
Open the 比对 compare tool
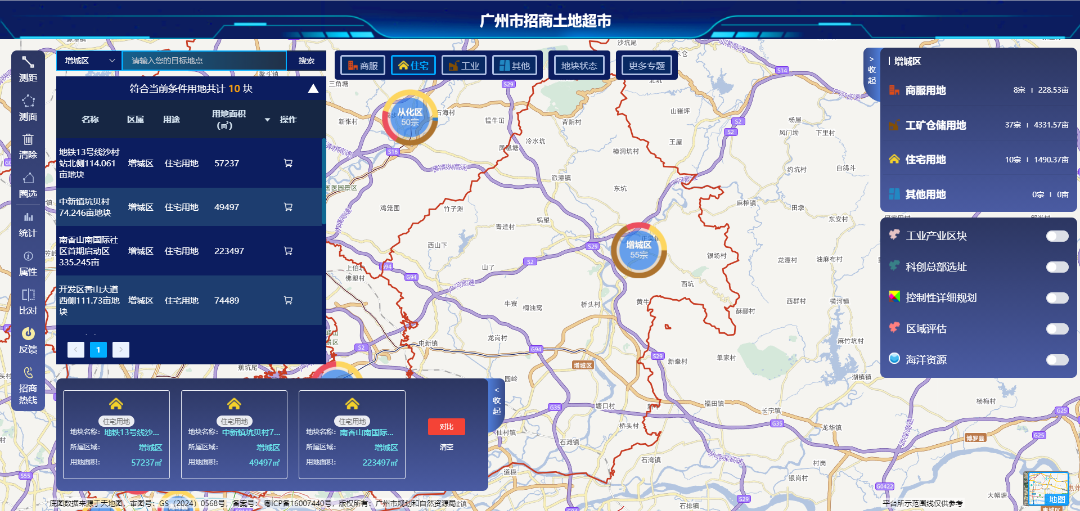coord(28,301)
